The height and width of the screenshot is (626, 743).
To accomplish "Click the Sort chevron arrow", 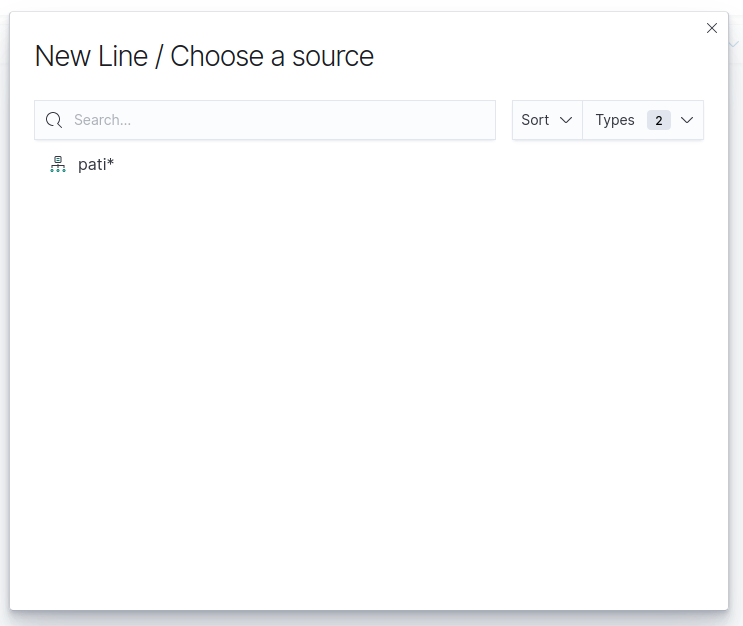I will [566, 120].
